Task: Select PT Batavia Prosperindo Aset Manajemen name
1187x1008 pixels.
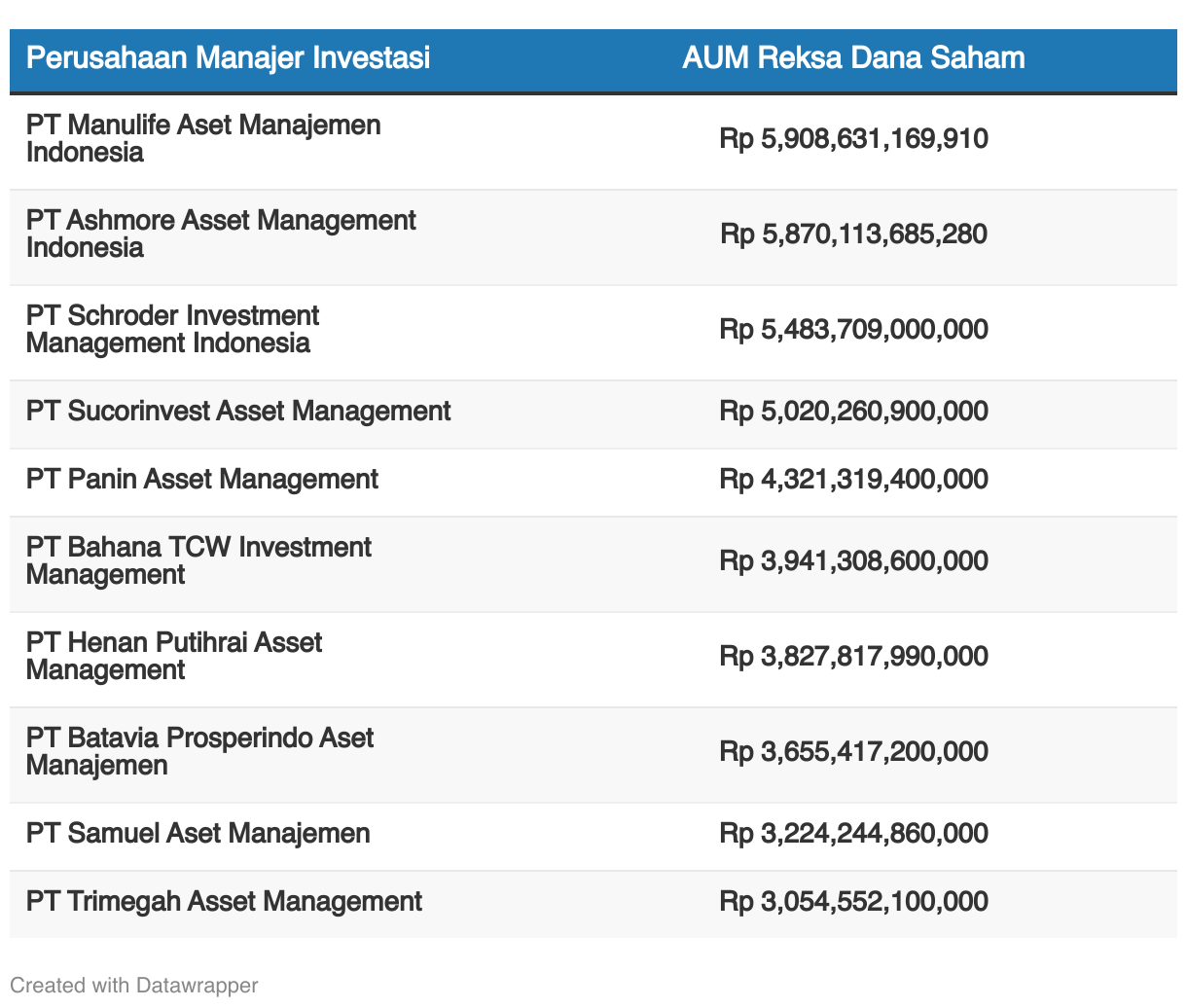Action: coord(199,752)
